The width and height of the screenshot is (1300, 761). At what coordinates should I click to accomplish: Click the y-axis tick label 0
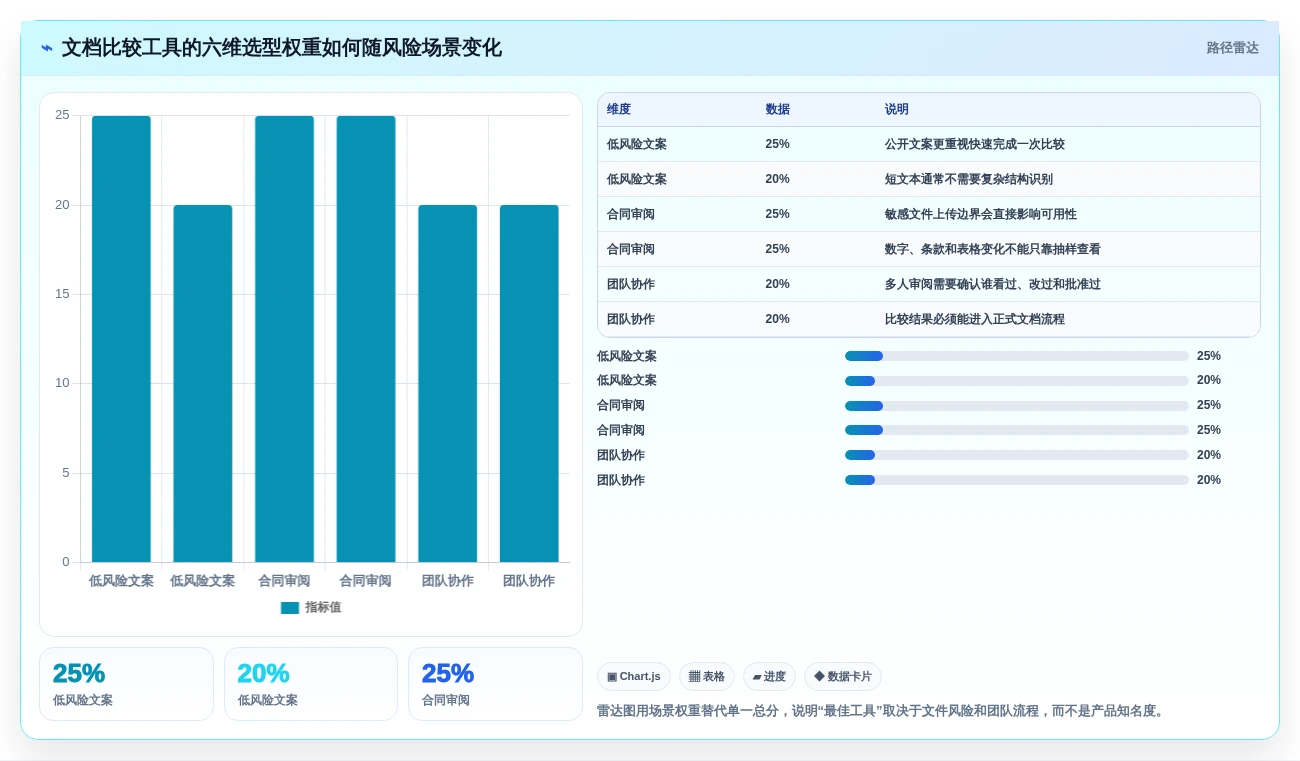point(66,562)
